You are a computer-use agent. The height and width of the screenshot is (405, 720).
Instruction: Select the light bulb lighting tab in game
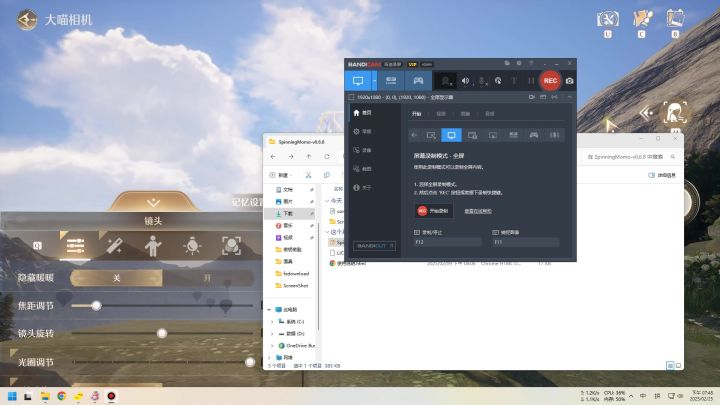pyautogui.click(x=192, y=246)
